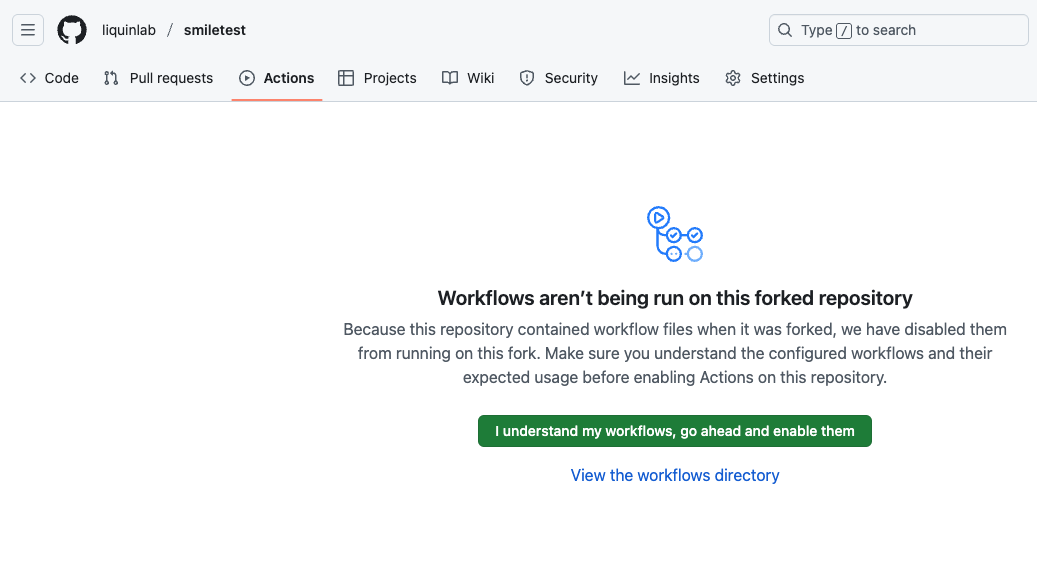
Task: View the Insights tab
Action: point(661,78)
